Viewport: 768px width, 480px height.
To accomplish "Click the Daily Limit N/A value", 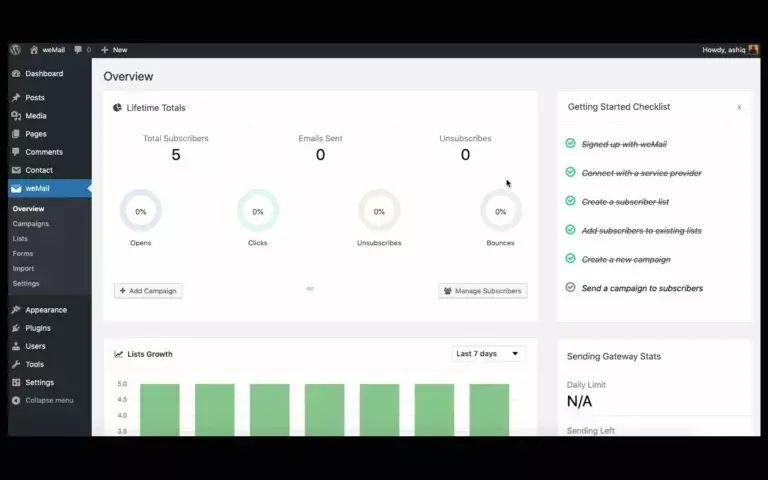I will click(579, 401).
